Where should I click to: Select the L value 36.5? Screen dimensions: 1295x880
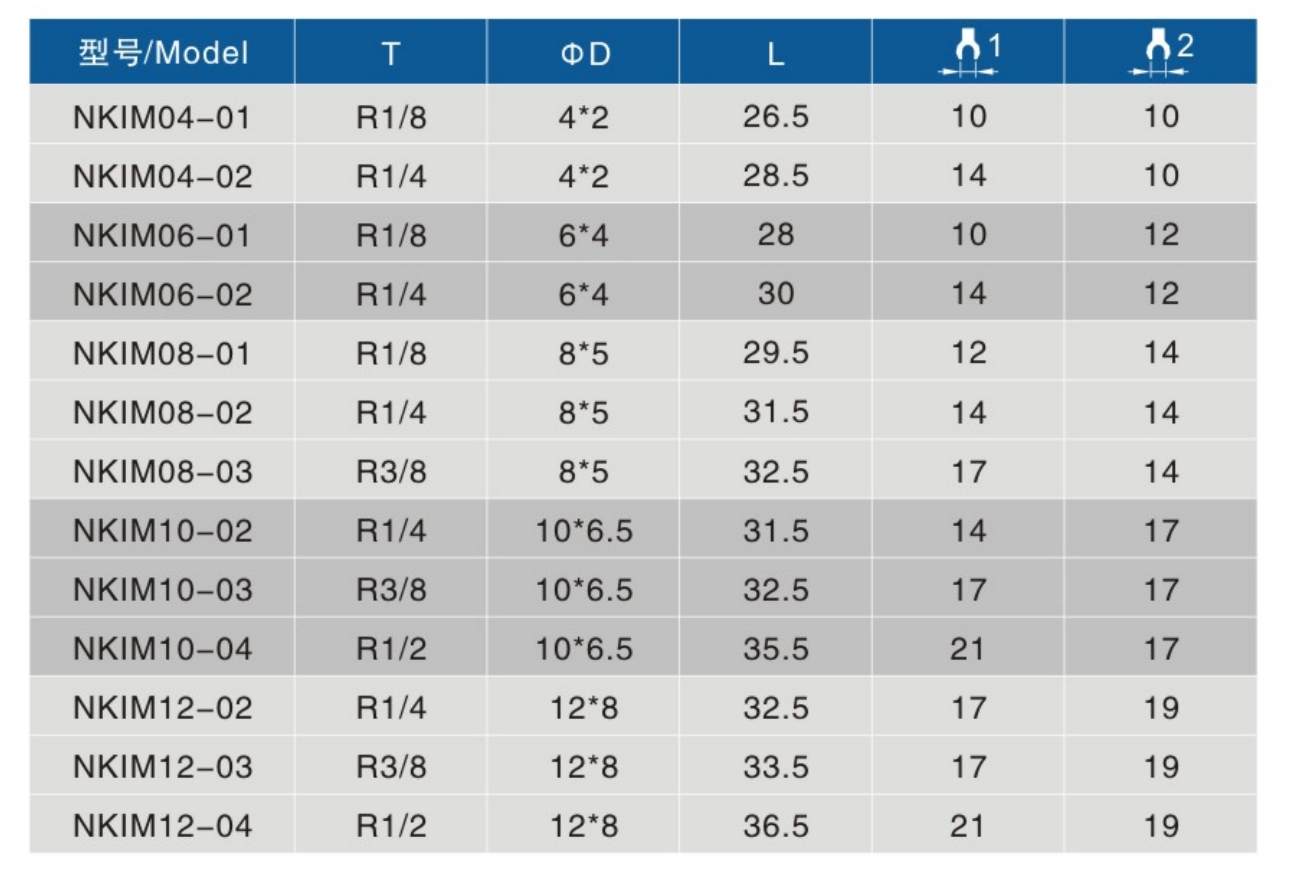[x=775, y=826]
